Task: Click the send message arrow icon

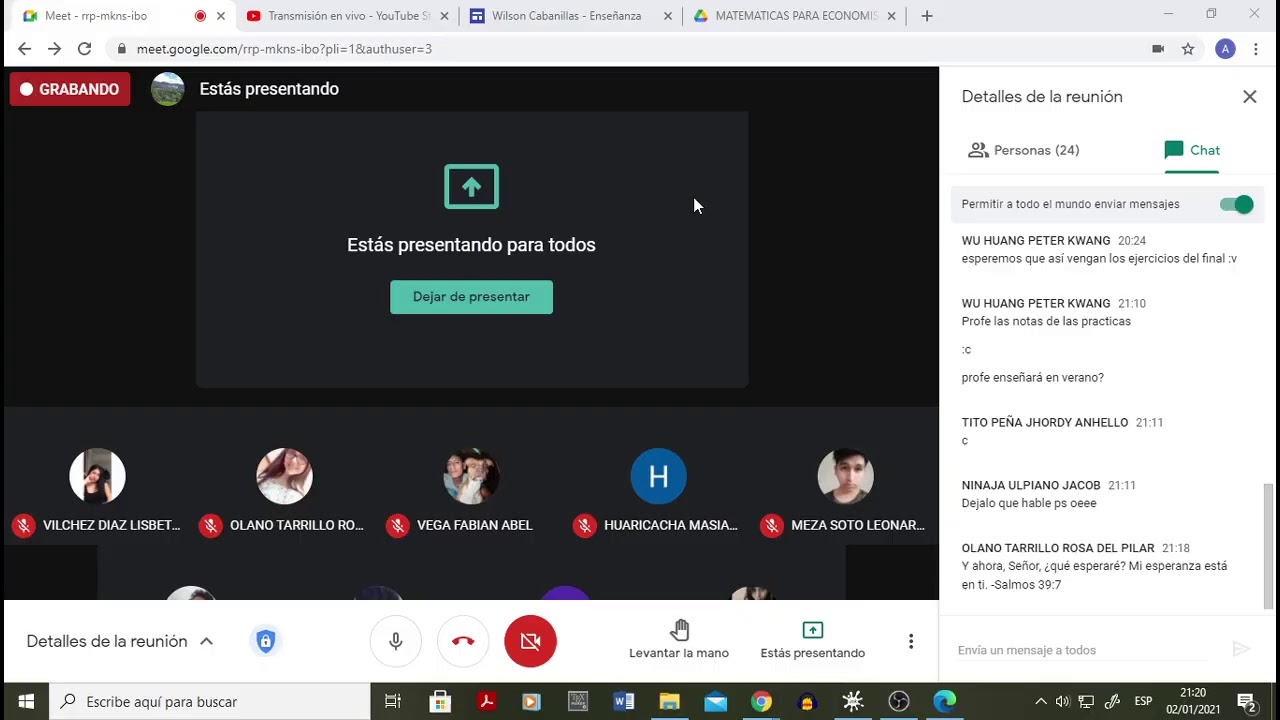Action: 1241,650
